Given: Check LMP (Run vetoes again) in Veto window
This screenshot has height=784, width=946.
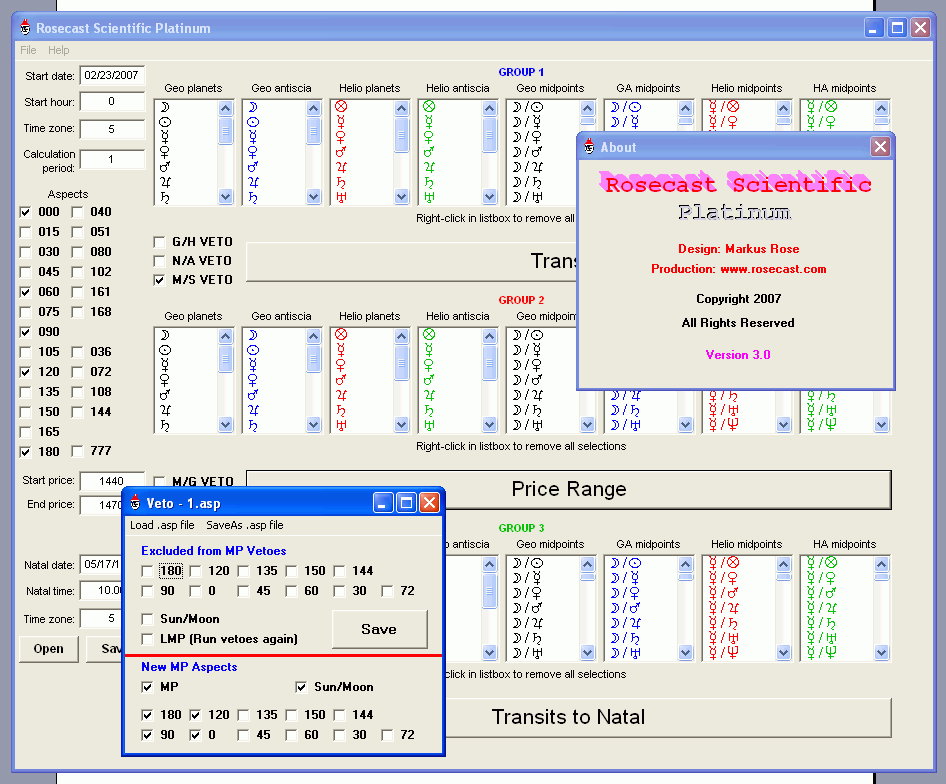Looking at the screenshot, I should (x=147, y=639).
